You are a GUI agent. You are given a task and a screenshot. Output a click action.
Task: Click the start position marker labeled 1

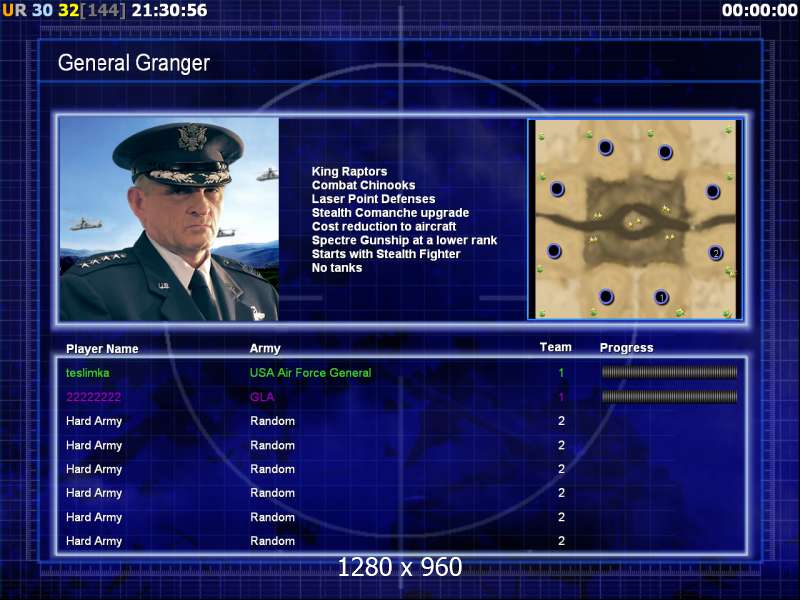pyautogui.click(x=662, y=296)
